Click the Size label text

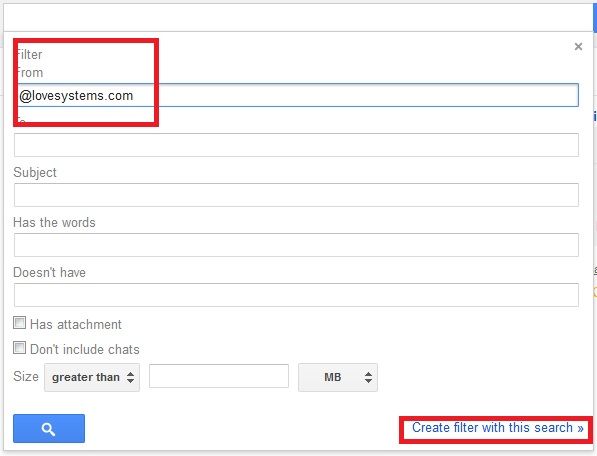(x=26, y=376)
